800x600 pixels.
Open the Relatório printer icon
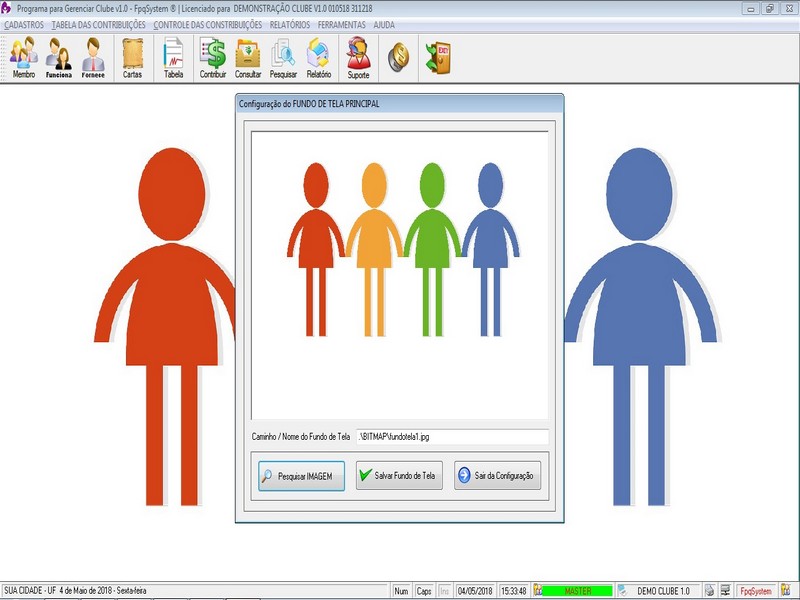pos(319,58)
